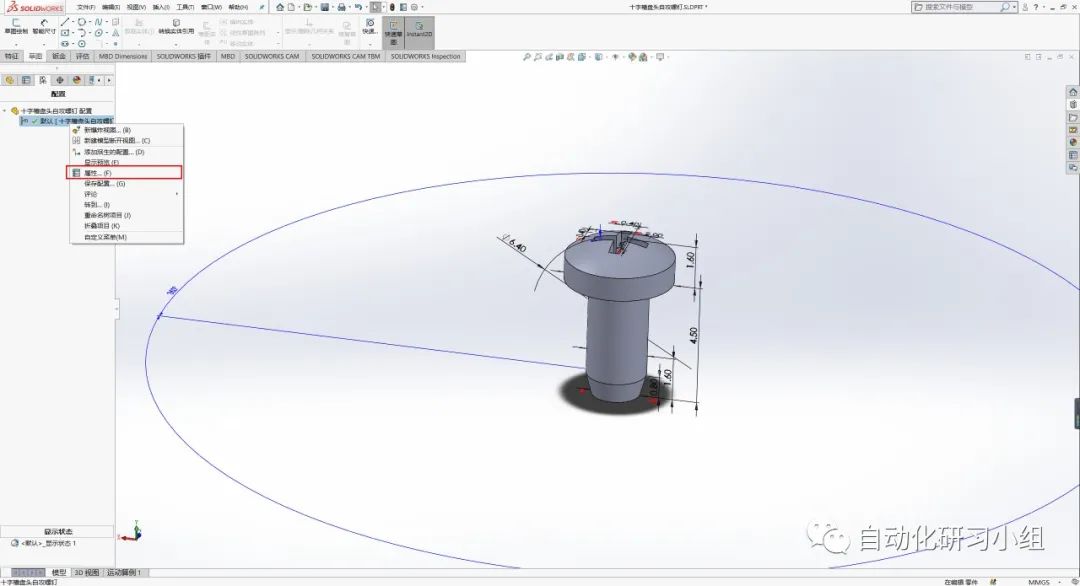Select 属性... (F) in the context menu
The width and height of the screenshot is (1080, 586).
[125, 173]
